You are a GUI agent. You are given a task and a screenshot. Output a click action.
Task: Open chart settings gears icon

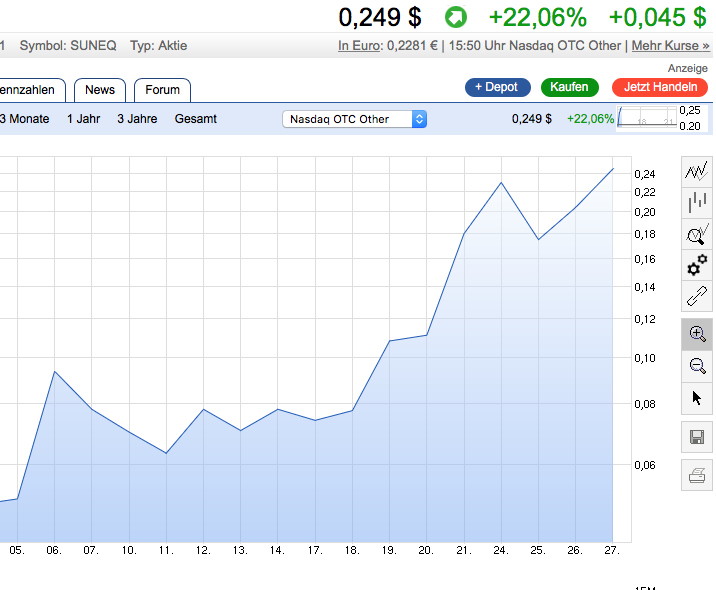click(x=697, y=266)
